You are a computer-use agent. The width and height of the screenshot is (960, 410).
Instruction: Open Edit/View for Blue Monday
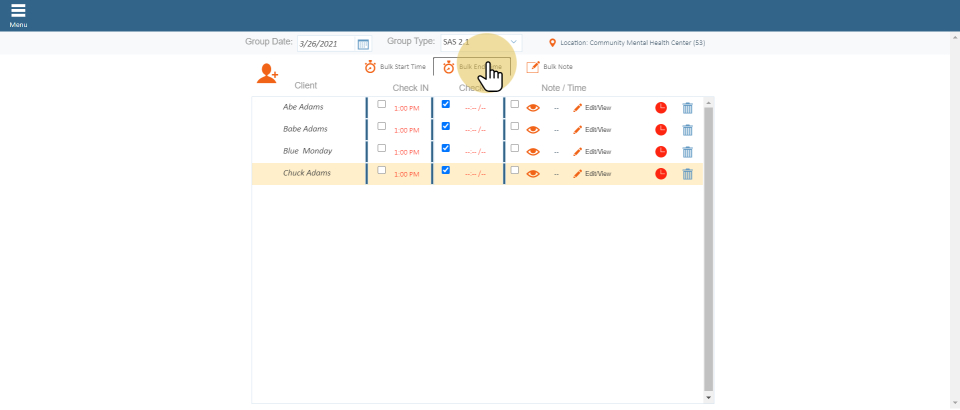(x=592, y=152)
